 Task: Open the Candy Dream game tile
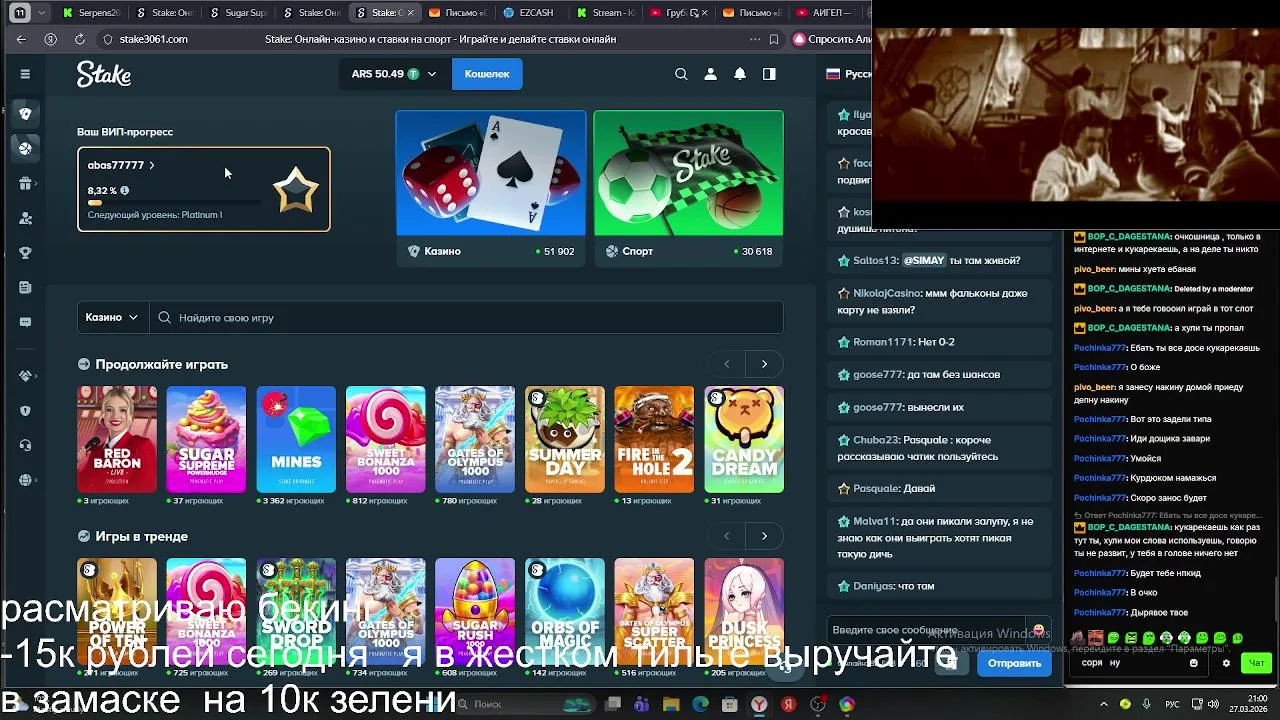click(744, 439)
